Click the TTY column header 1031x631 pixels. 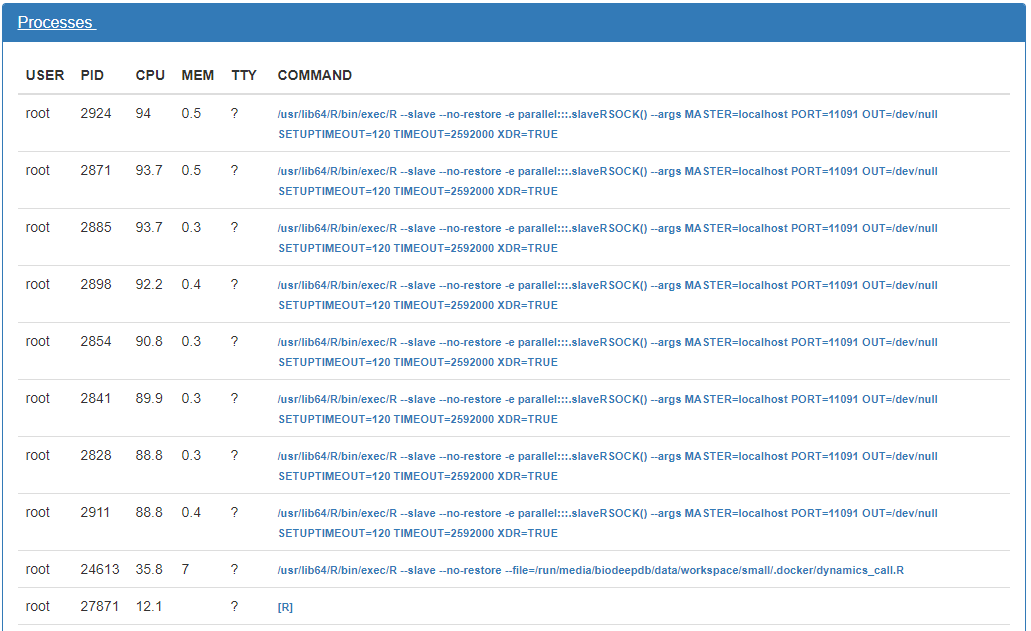pyautogui.click(x=243, y=75)
